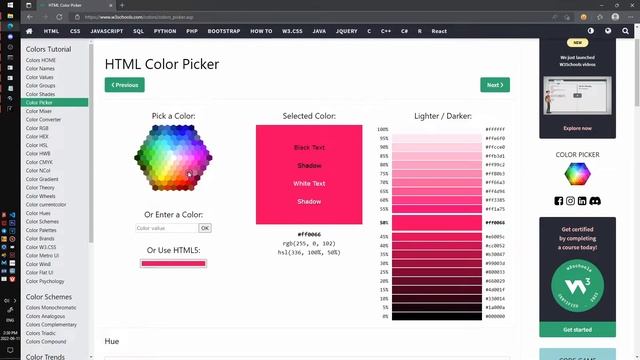Open Color HEX in sidebar

[x=37, y=137]
